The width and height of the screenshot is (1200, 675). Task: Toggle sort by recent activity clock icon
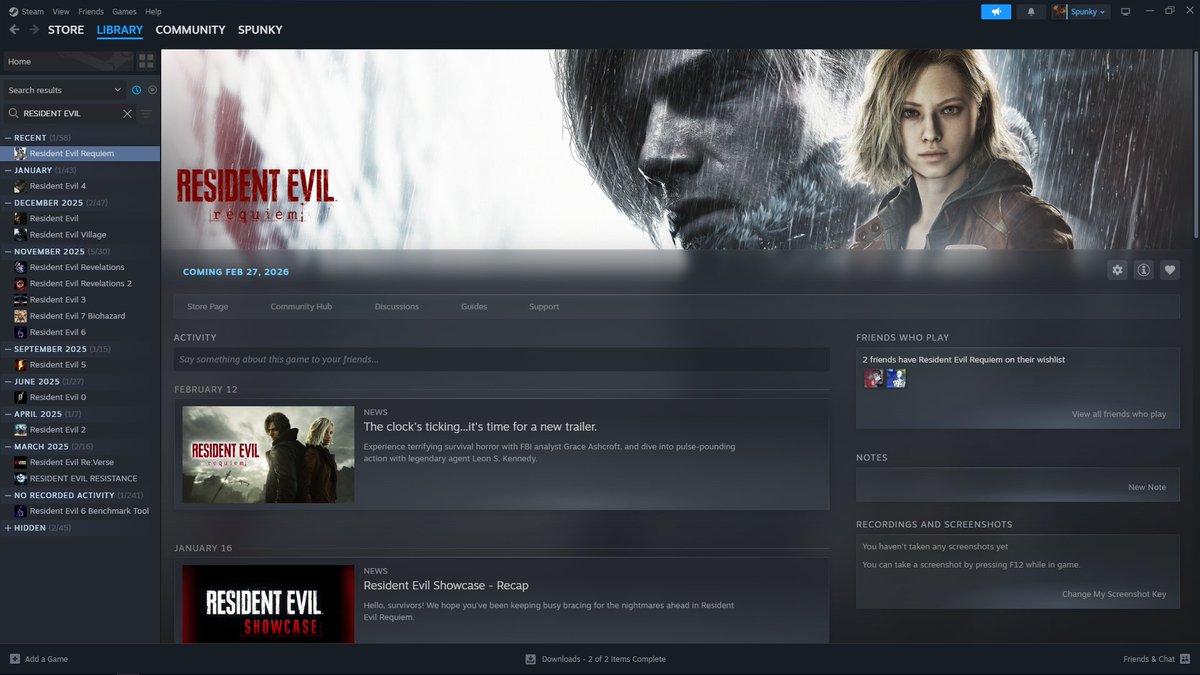(x=136, y=90)
